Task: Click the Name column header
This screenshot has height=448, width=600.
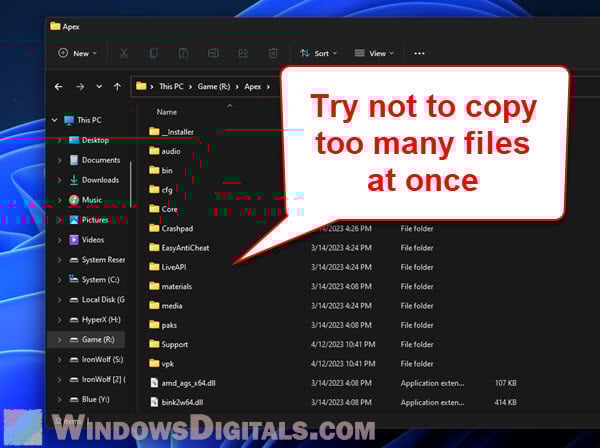Action: [x=167, y=112]
